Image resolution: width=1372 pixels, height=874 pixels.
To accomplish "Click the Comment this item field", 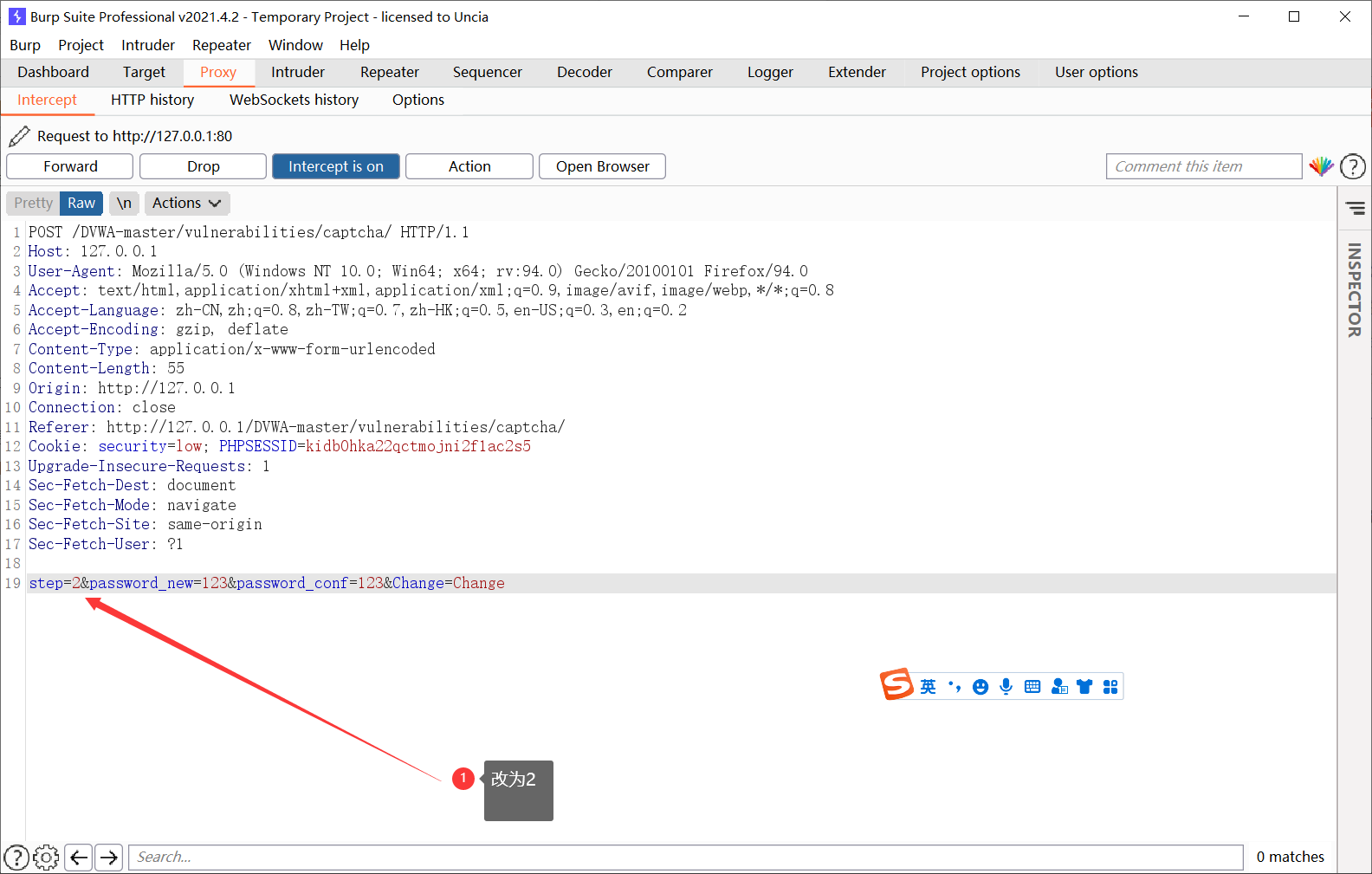I will coord(1204,166).
